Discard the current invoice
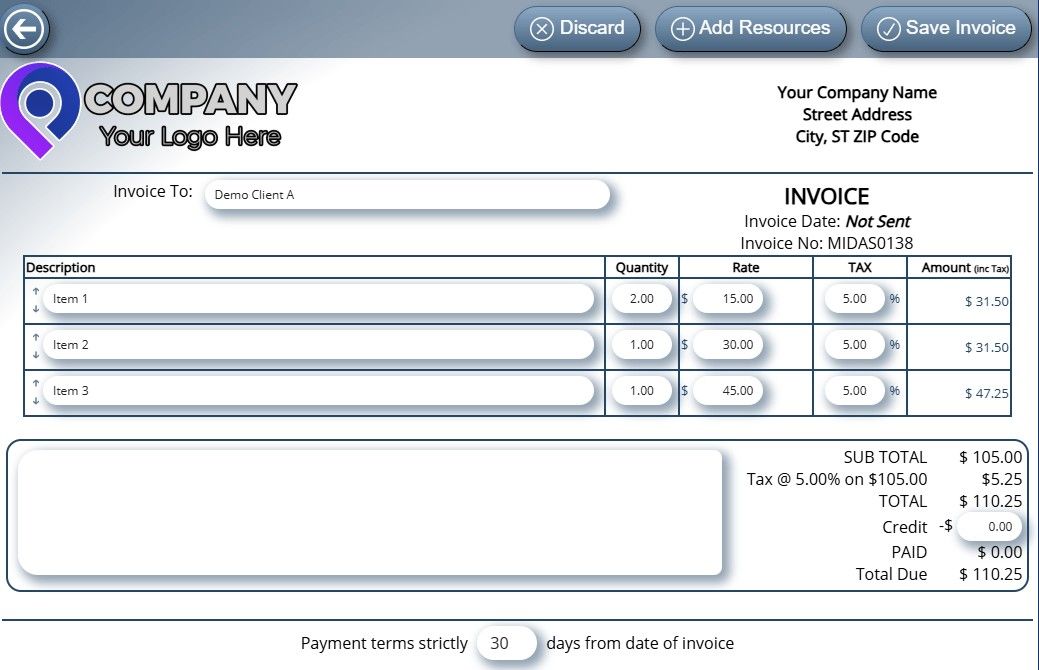The image size is (1039, 670). (x=576, y=29)
